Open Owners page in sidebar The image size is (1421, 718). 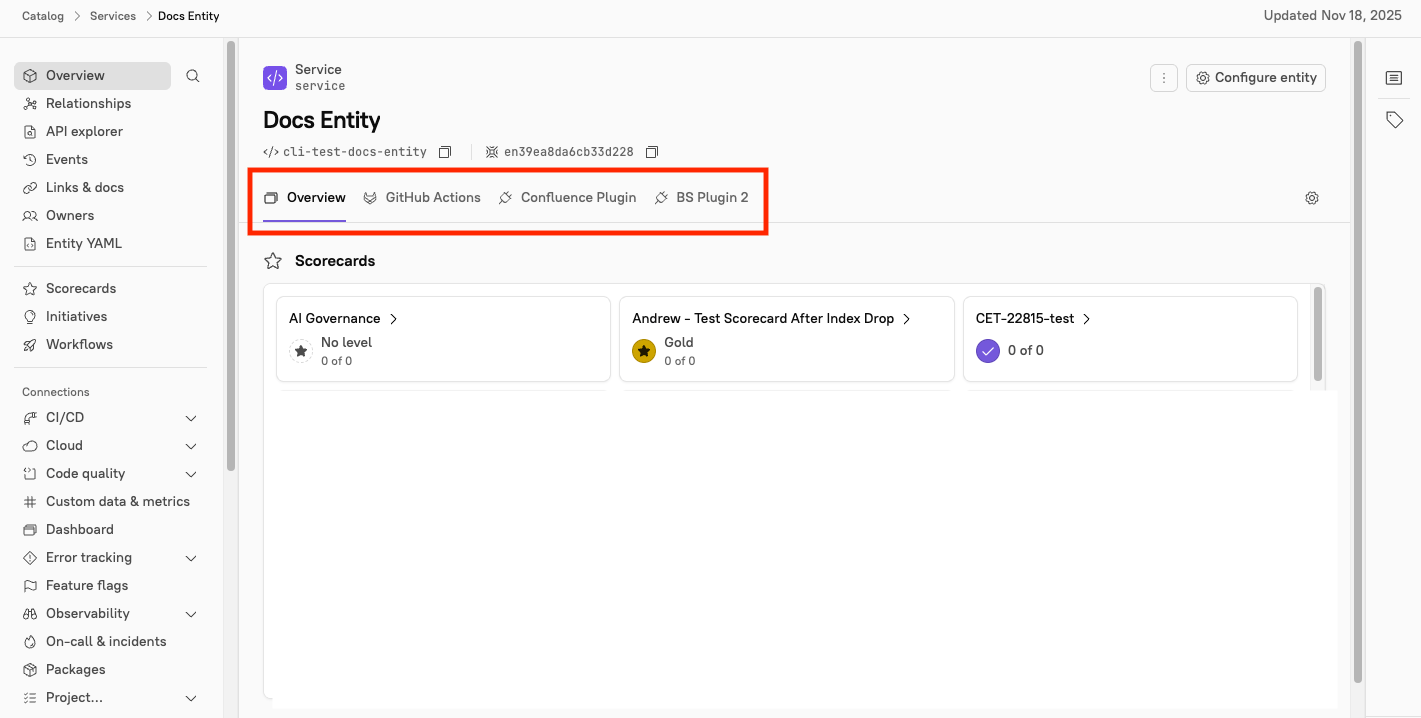point(70,216)
